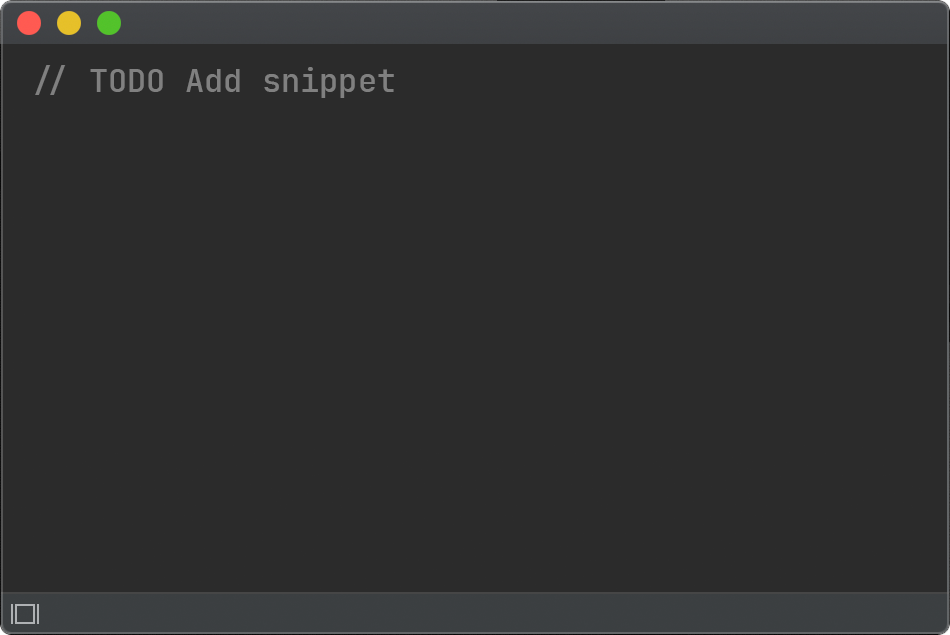The image size is (950, 635).
Task: Click the word "Add" in the comment
Action: pos(213,82)
